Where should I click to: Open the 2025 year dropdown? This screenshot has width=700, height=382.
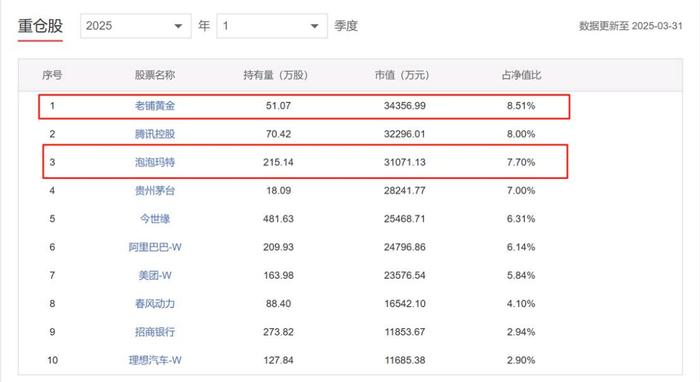[x=136, y=26]
